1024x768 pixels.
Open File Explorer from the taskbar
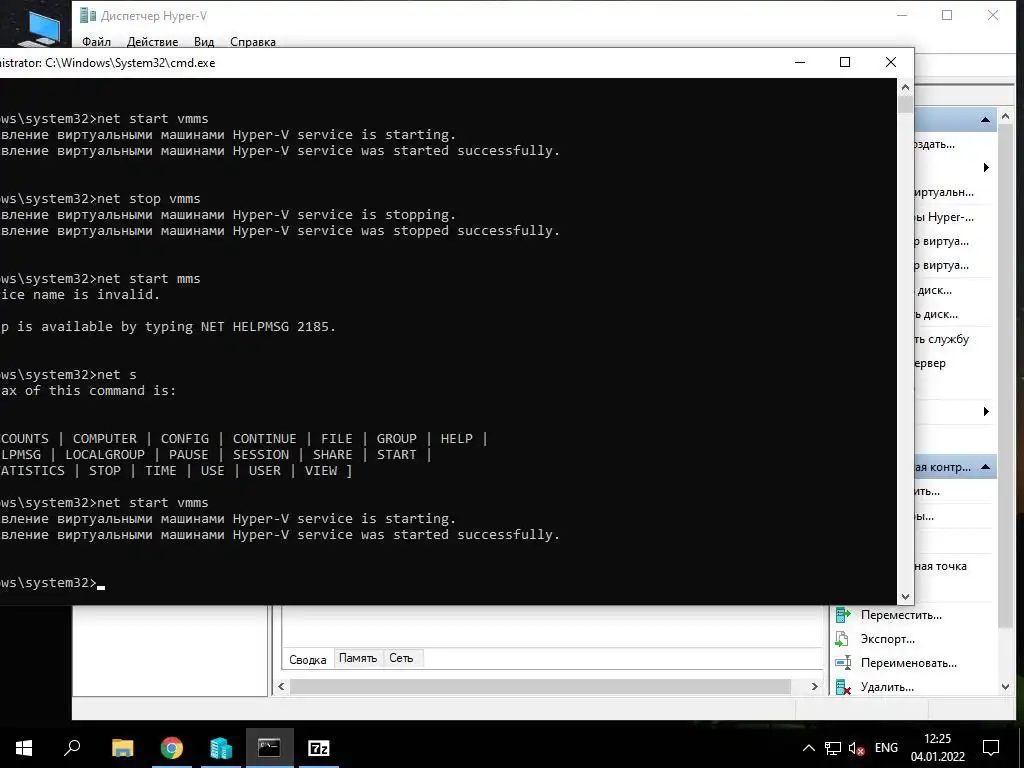pos(122,748)
